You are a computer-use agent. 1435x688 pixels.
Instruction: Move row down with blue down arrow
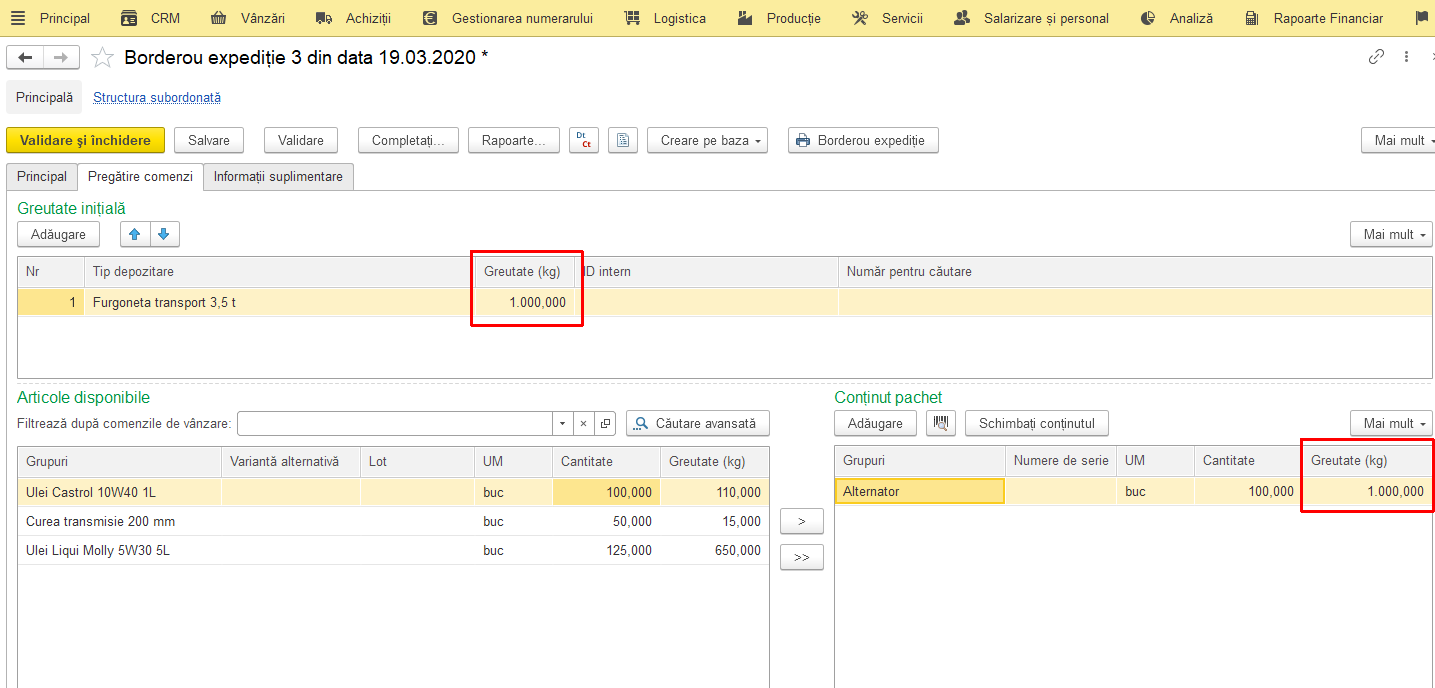pos(164,234)
